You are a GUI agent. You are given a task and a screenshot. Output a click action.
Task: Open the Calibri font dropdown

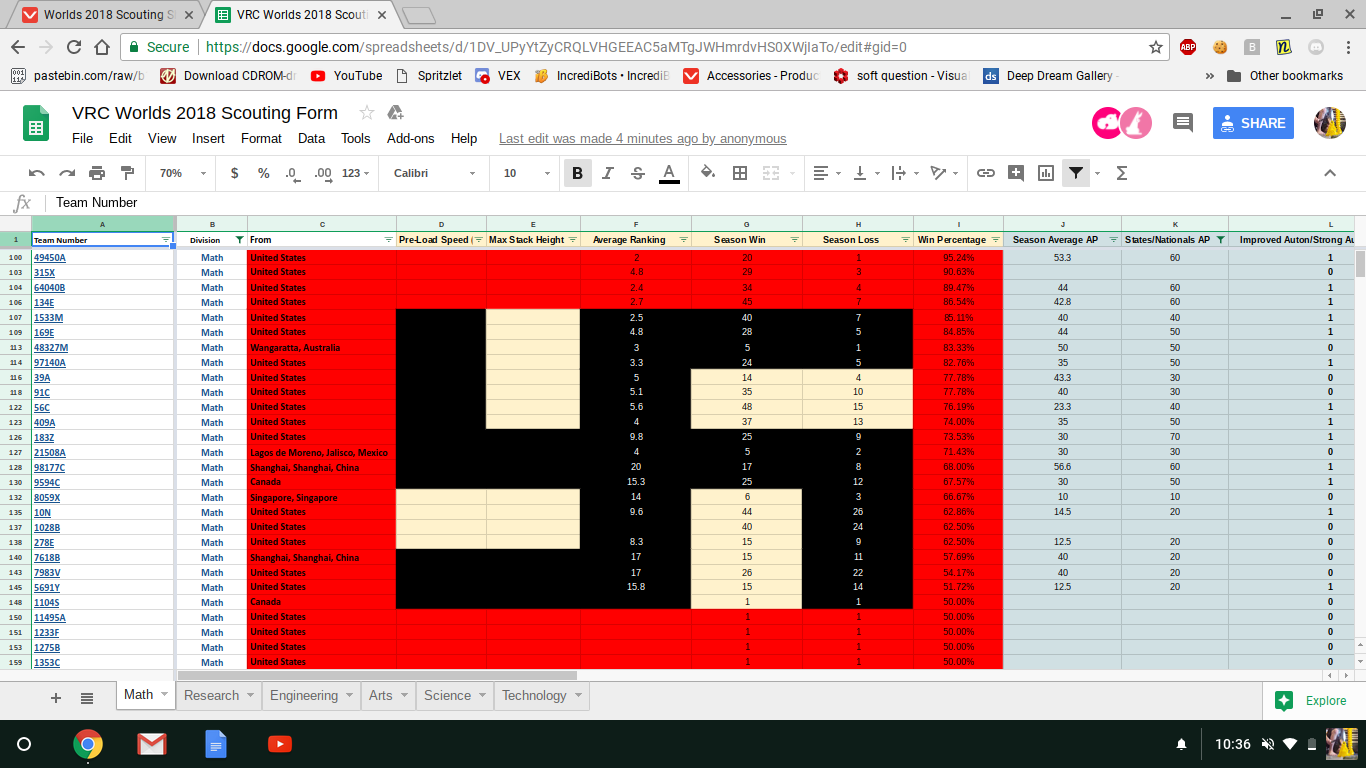tap(430, 173)
